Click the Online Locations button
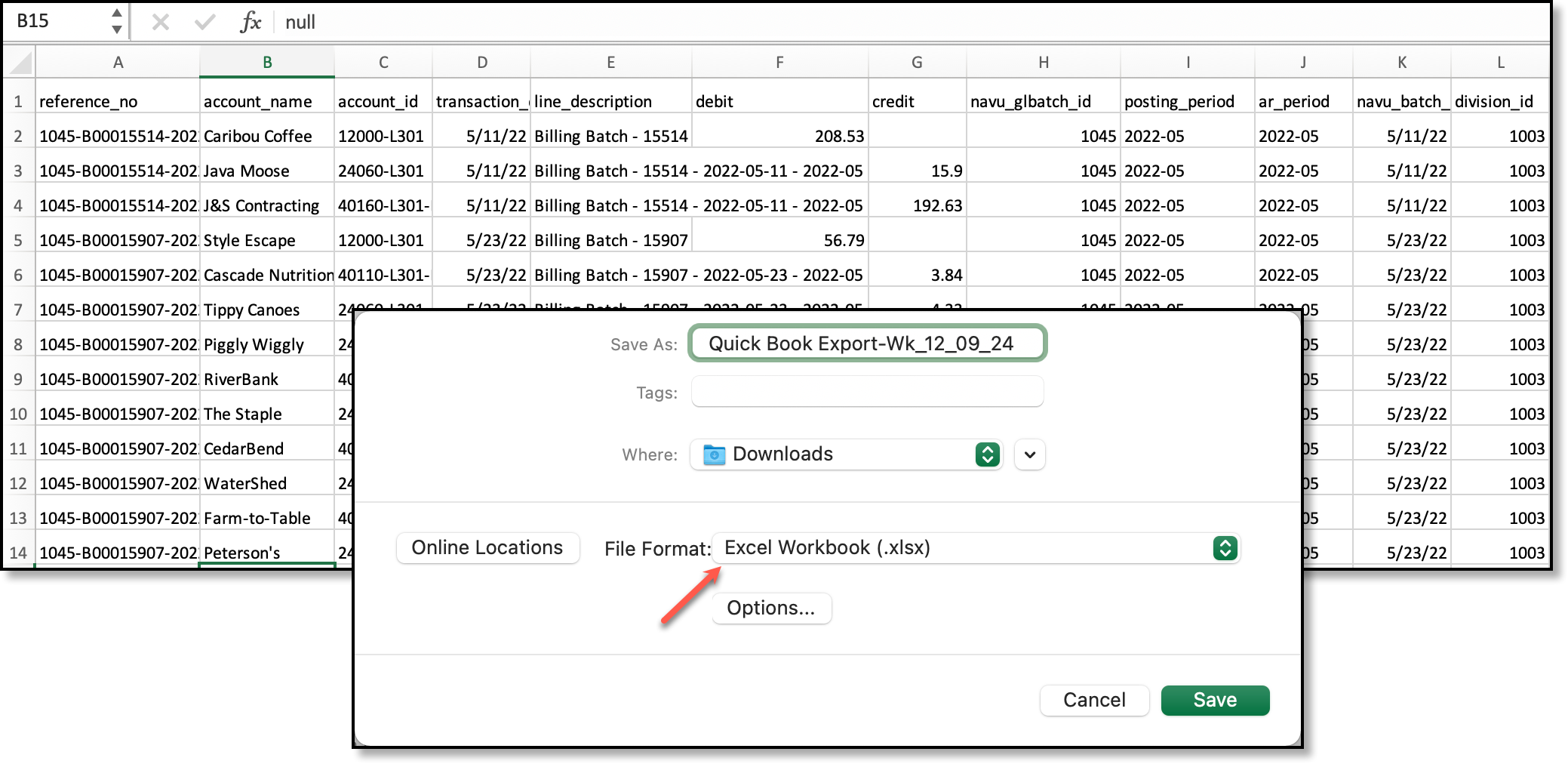 click(x=487, y=547)
